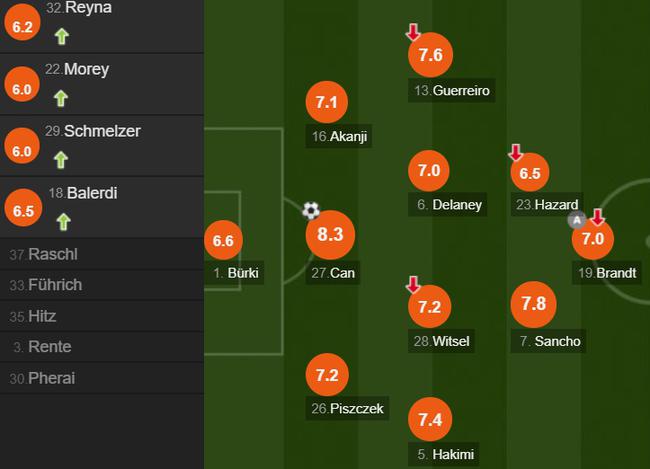The image size is (650, 469).
Task: Click red substitution arrow on Witsel
Action: click(x=413, y=284)
